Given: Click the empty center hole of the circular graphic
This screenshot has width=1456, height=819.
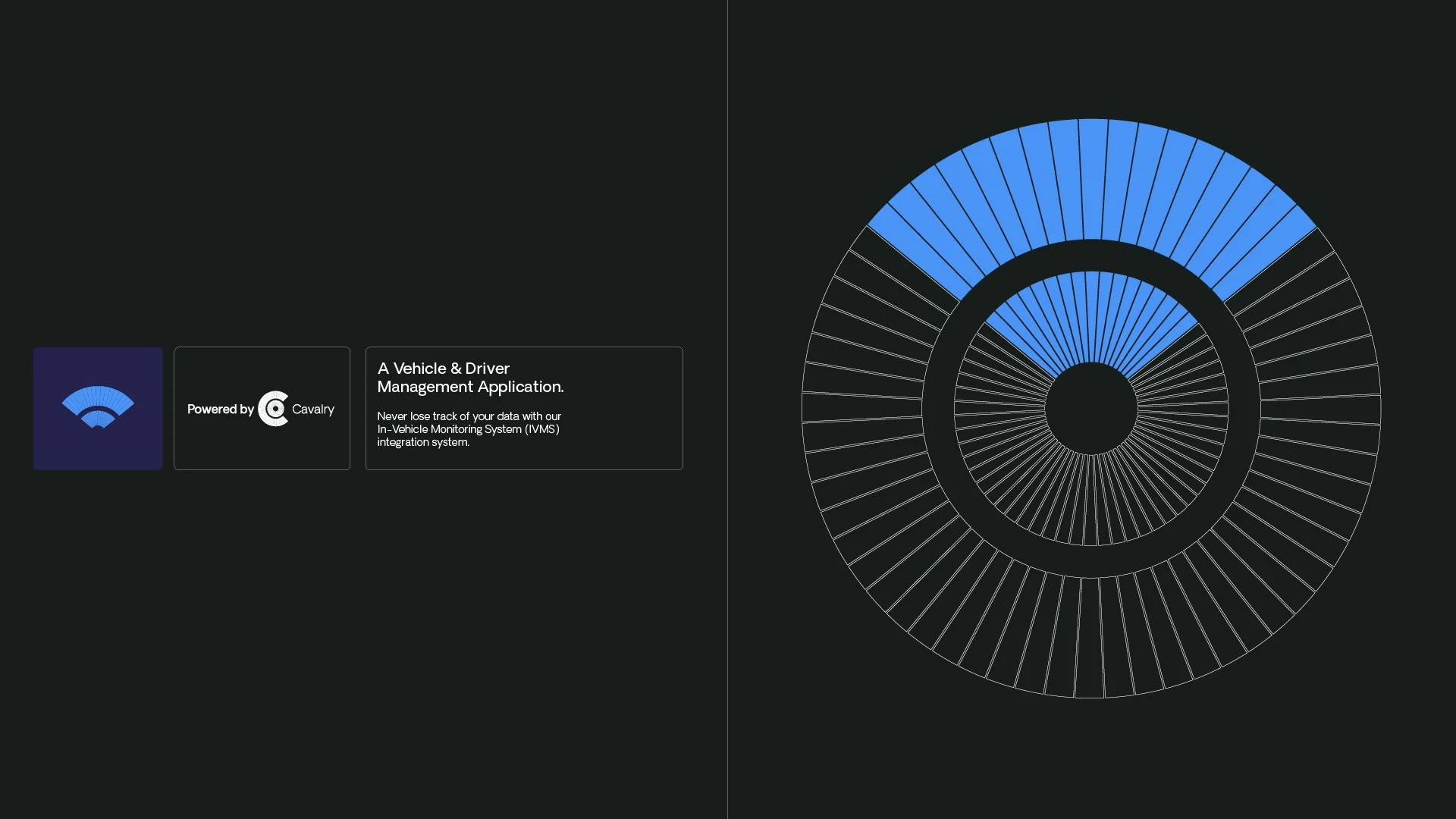Looking at the screenshot, I should [1091, 409].
